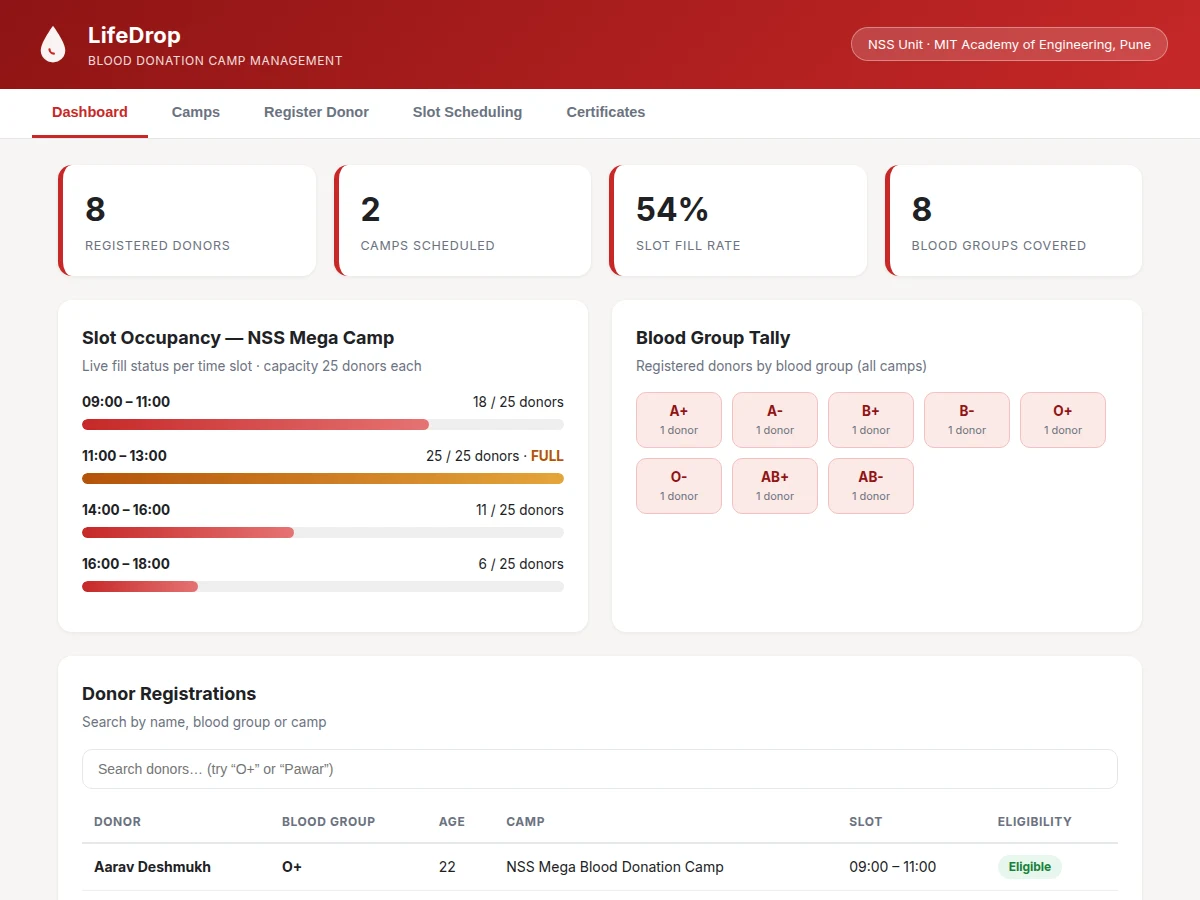Click the SLOT column header
Image resolution: width=1200 pixels, height=900 pixels.
tap(866, 822)
